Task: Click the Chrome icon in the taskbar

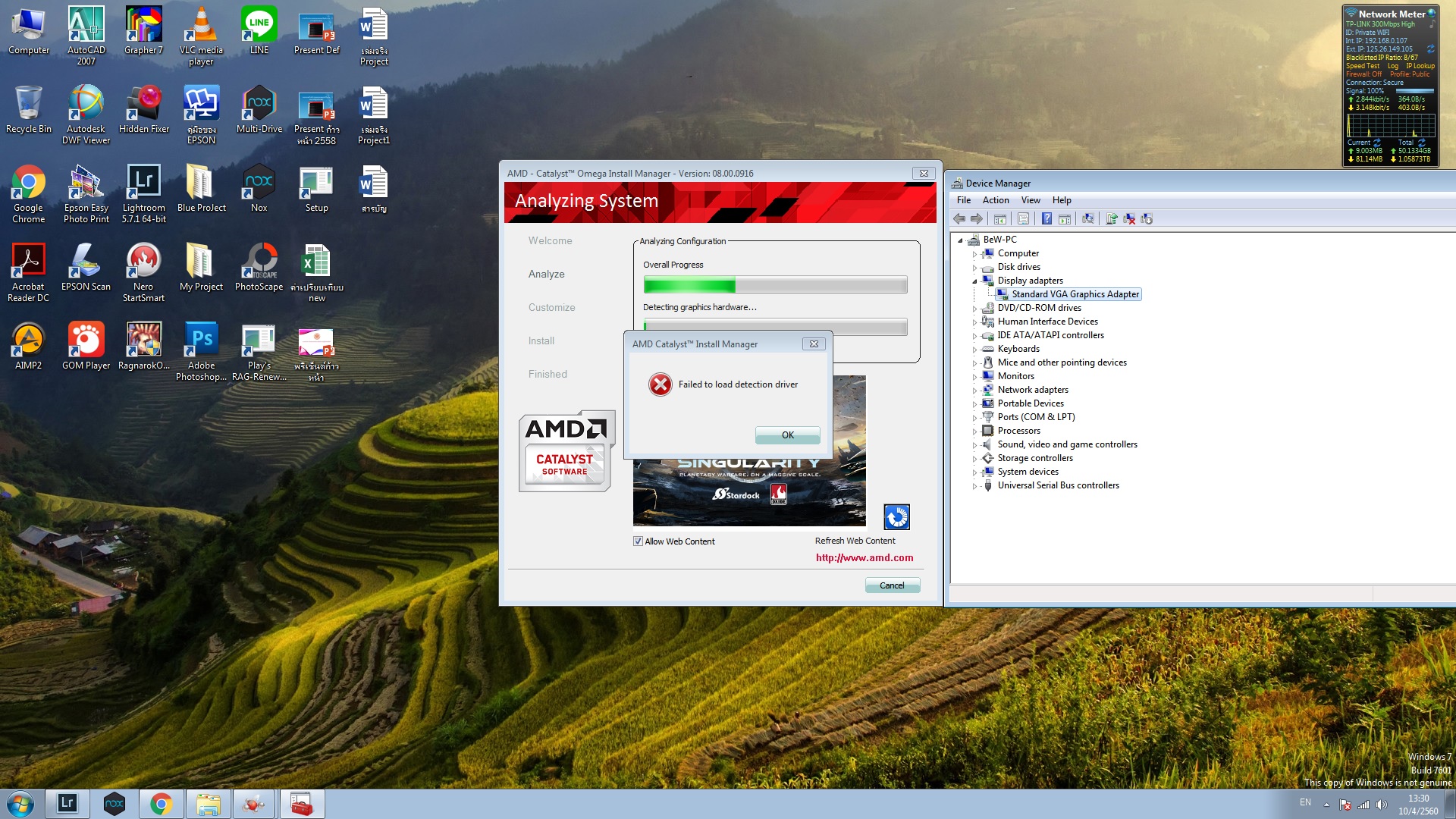Action: coord(161,804)
